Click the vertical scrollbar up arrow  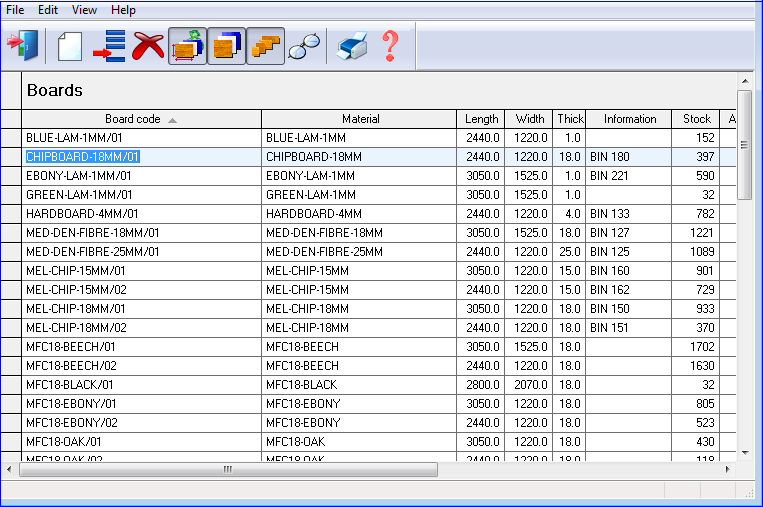[x=744, y=80]
